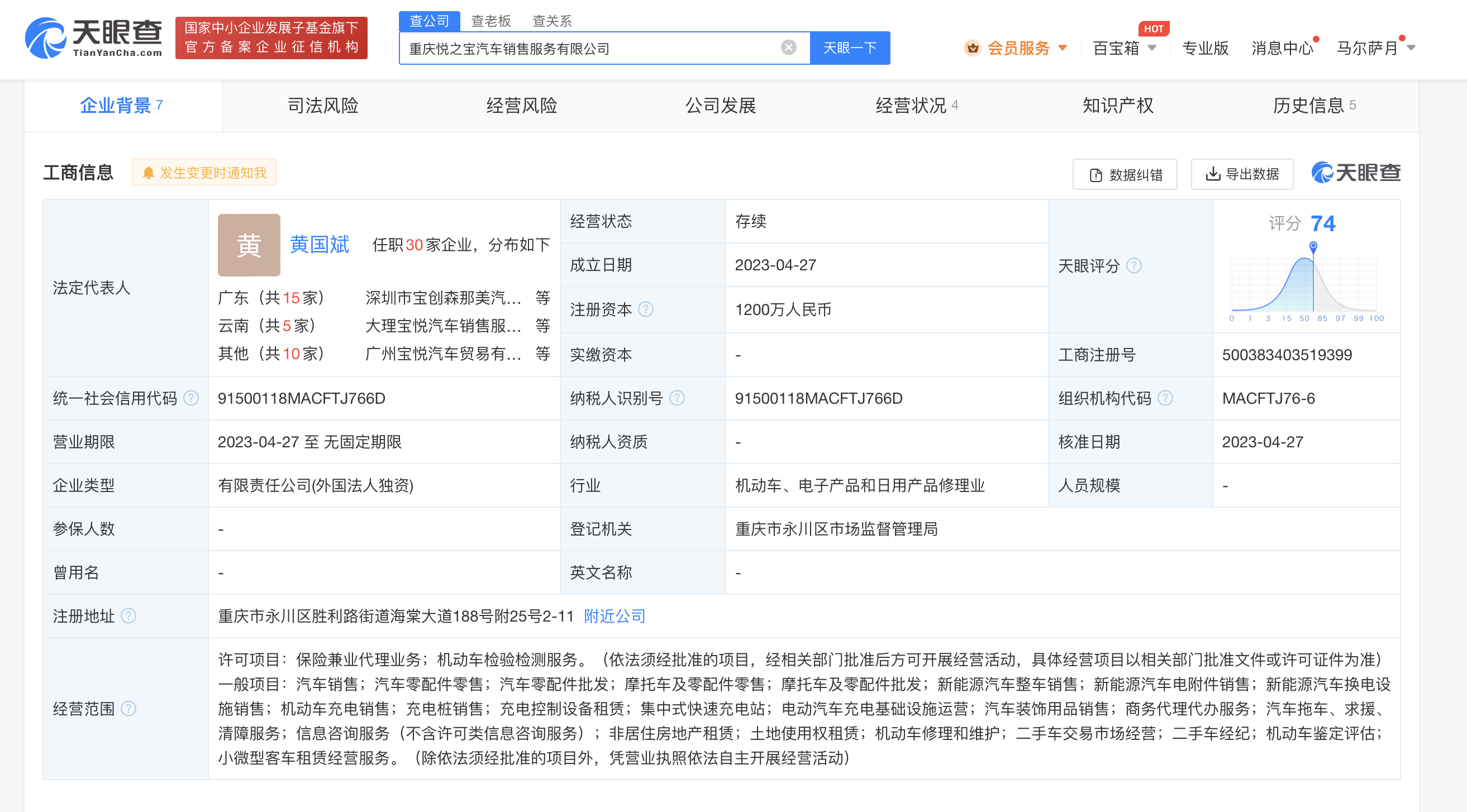
Task: Click help icon beside 注册地址
Action: tap(128, 615)
